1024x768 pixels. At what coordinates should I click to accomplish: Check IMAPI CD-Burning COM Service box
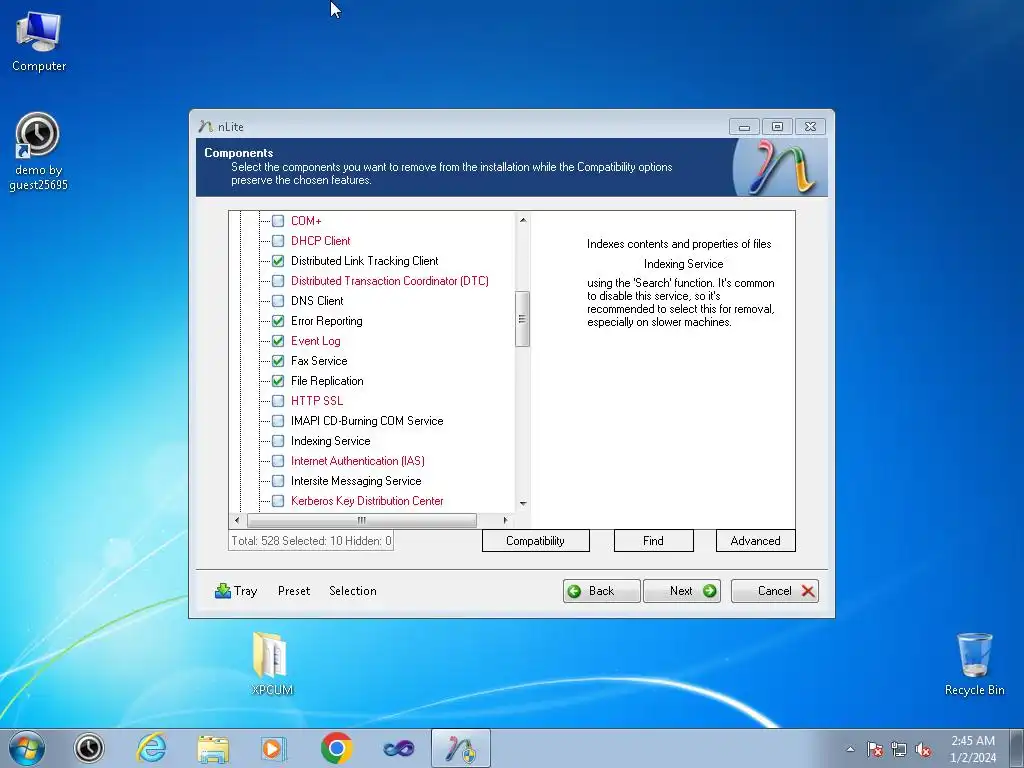(278, 421)
